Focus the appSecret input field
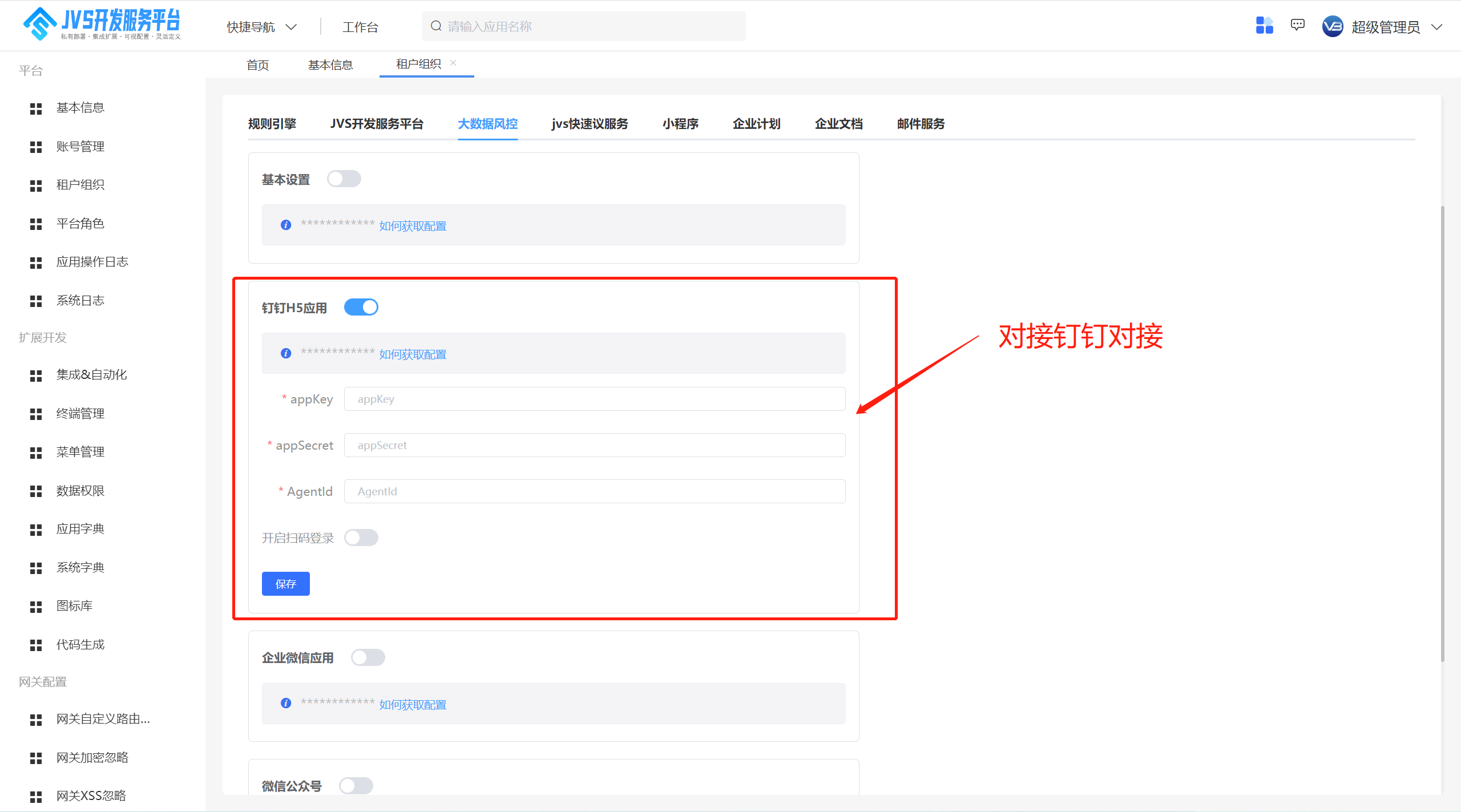 tap(595, 445)
